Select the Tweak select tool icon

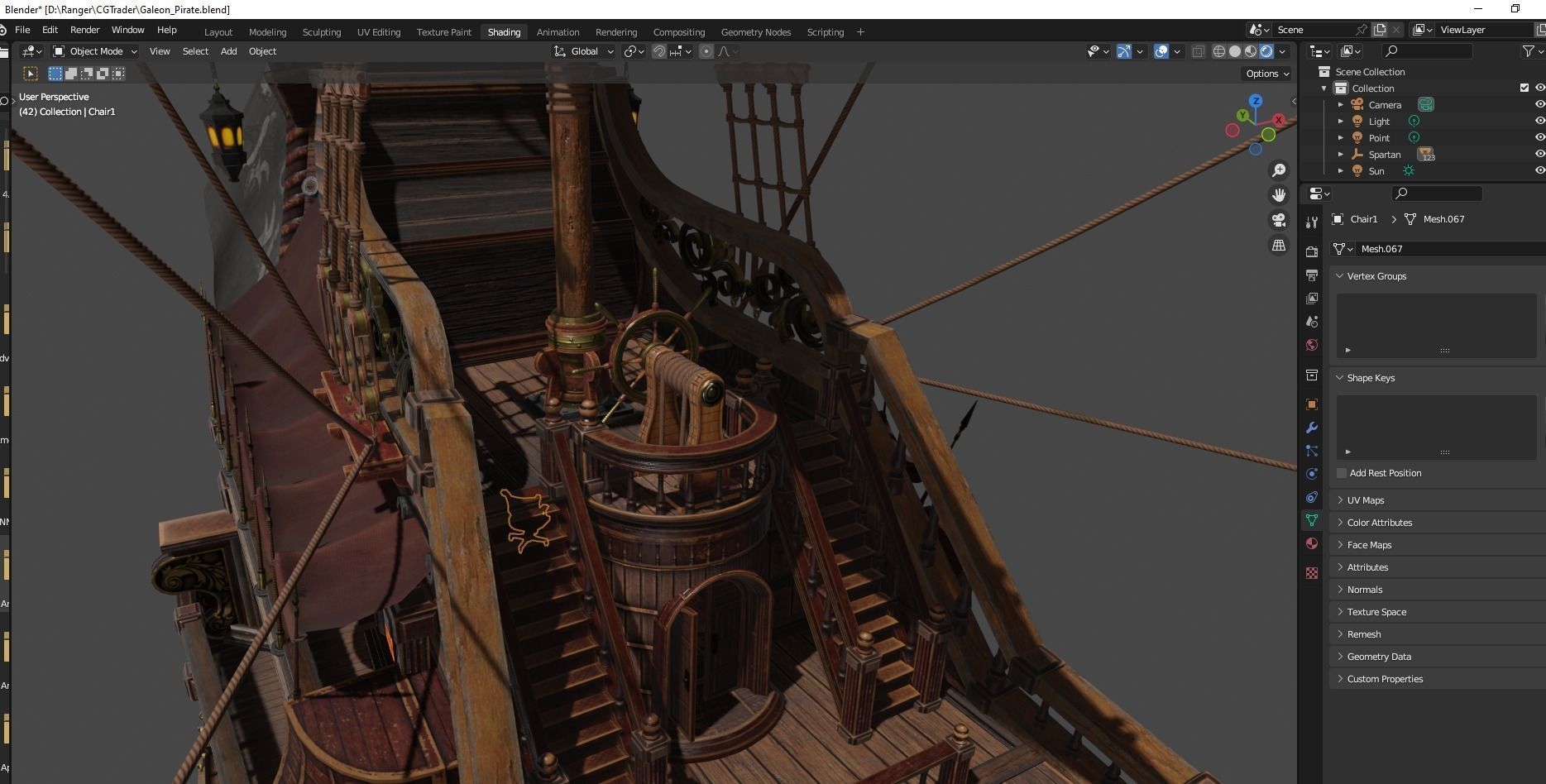pyautogui.click(x=31, y=74)
